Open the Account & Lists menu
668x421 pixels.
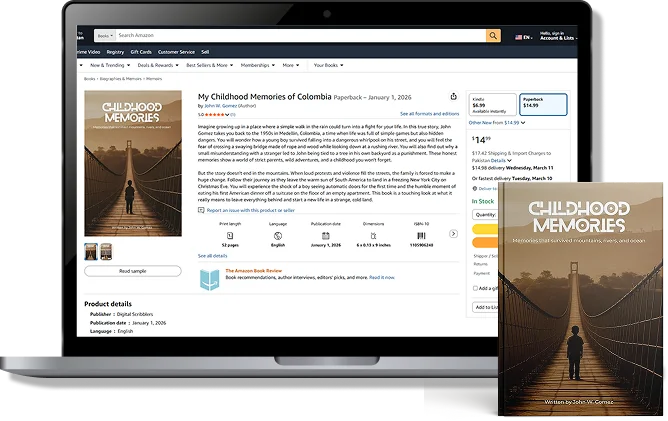pyautogui.click(x=558, y=36)
